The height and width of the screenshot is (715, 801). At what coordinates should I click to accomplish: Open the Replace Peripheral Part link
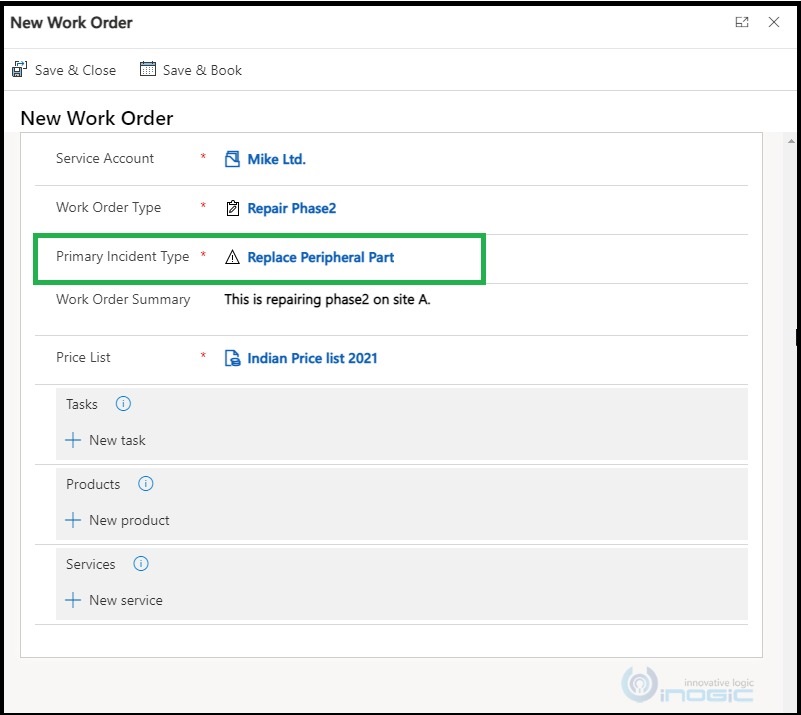pyautogui.click(x=321, y=257)
